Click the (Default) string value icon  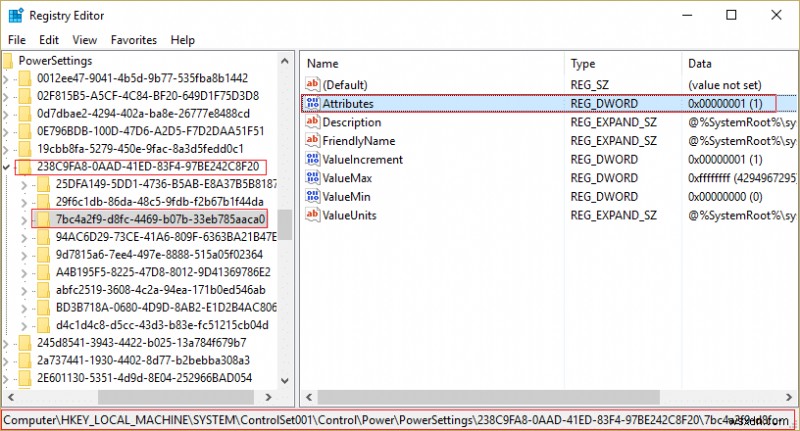[x=312, y=84]
